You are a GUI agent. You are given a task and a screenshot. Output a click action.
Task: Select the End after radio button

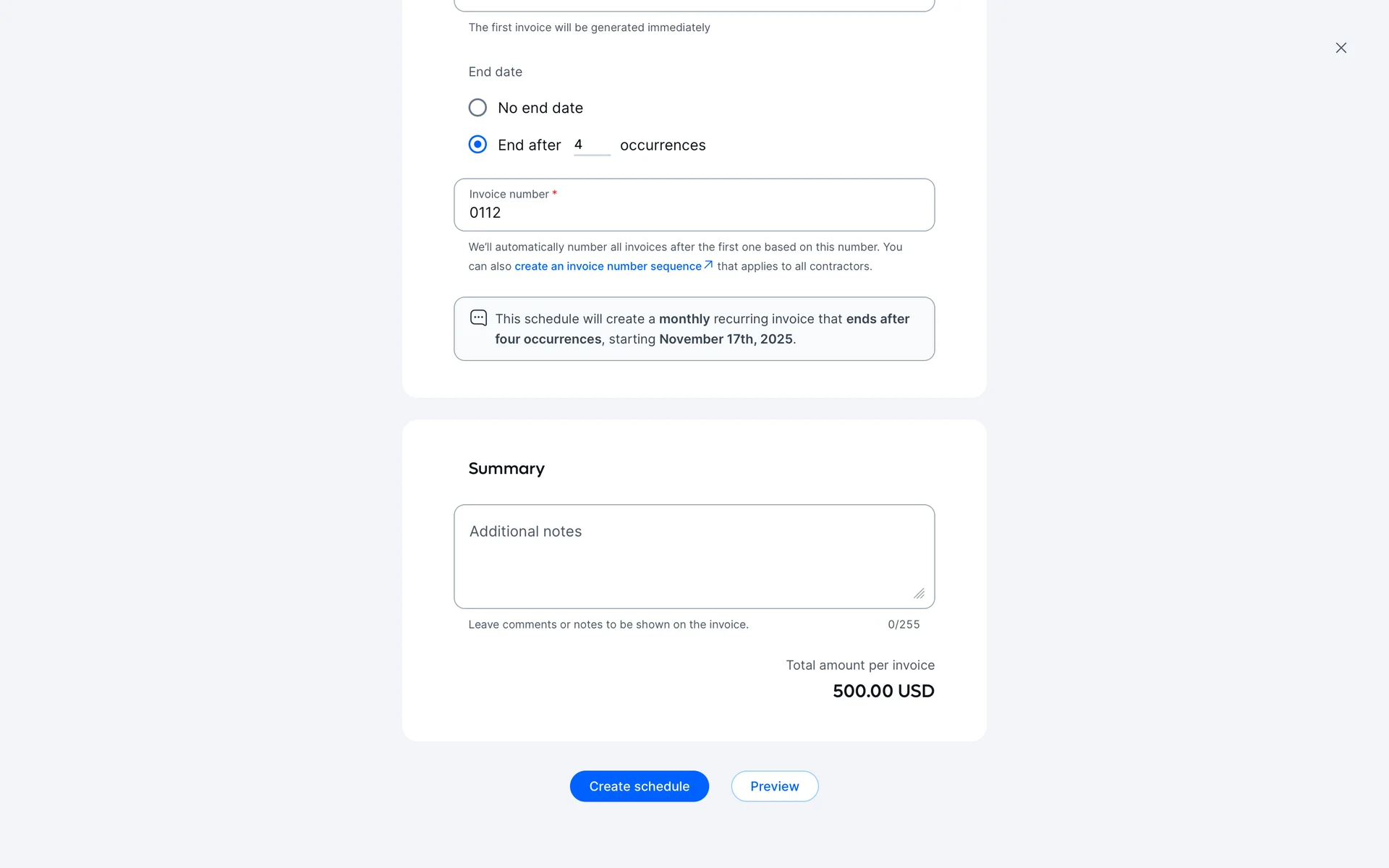(x=477, y=145)
